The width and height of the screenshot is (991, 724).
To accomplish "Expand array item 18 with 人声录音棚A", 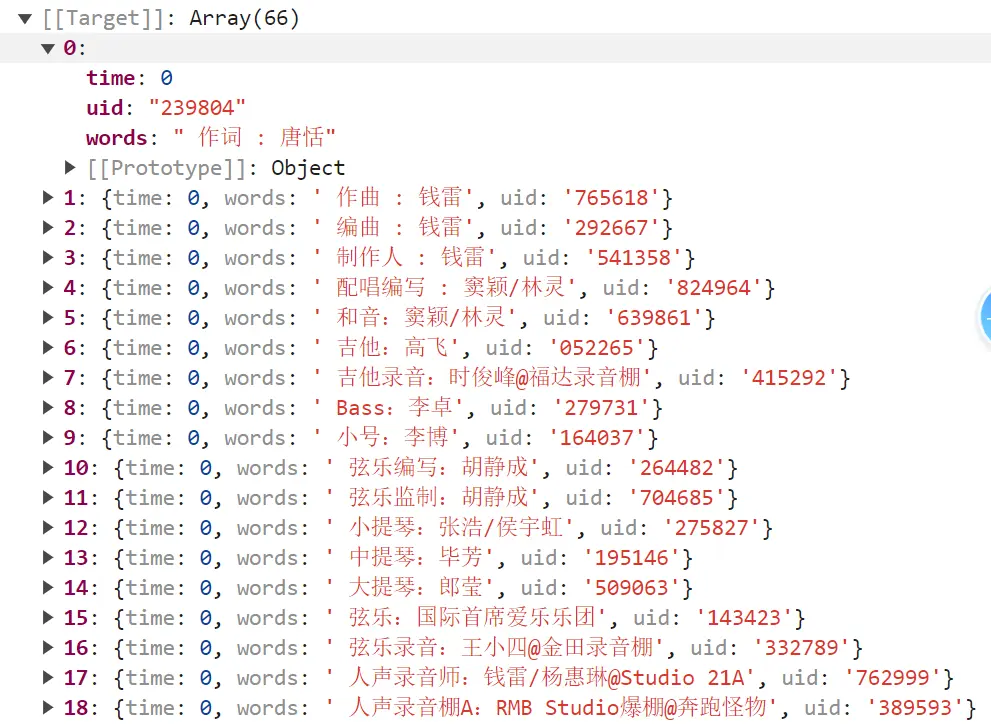I will [x=47, y=708].
